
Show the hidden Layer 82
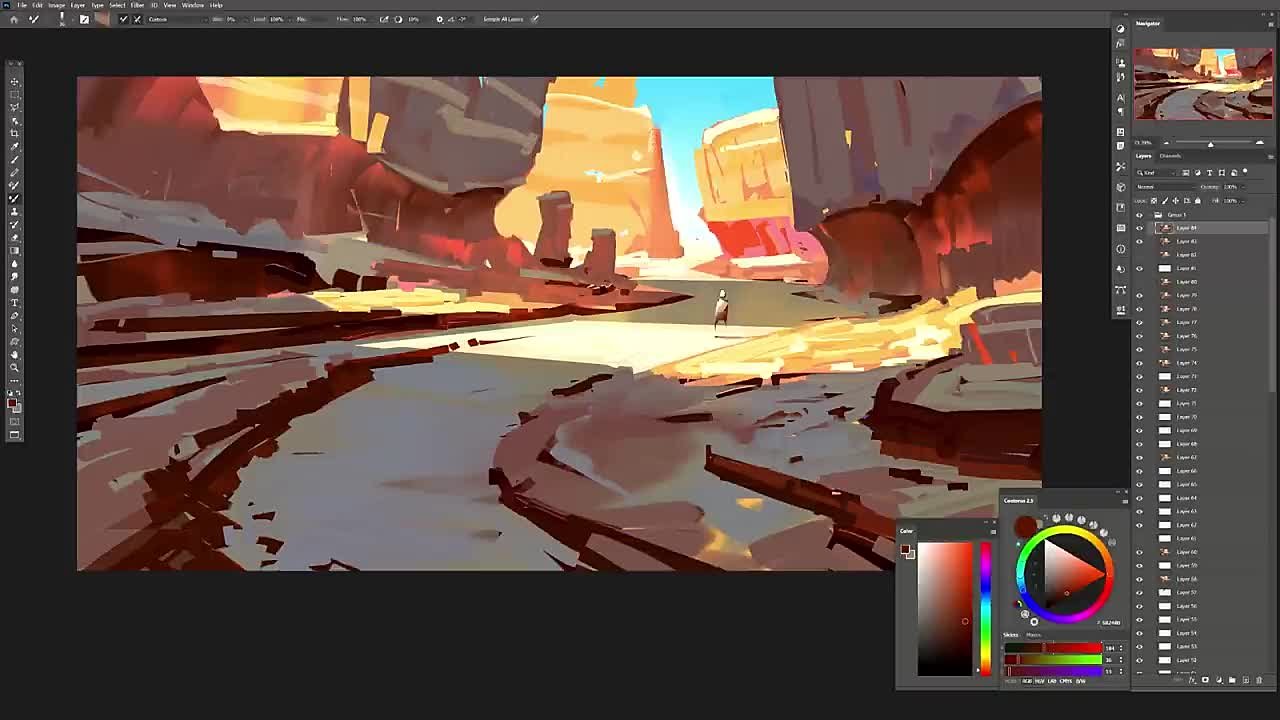(x=1139, y=255)
